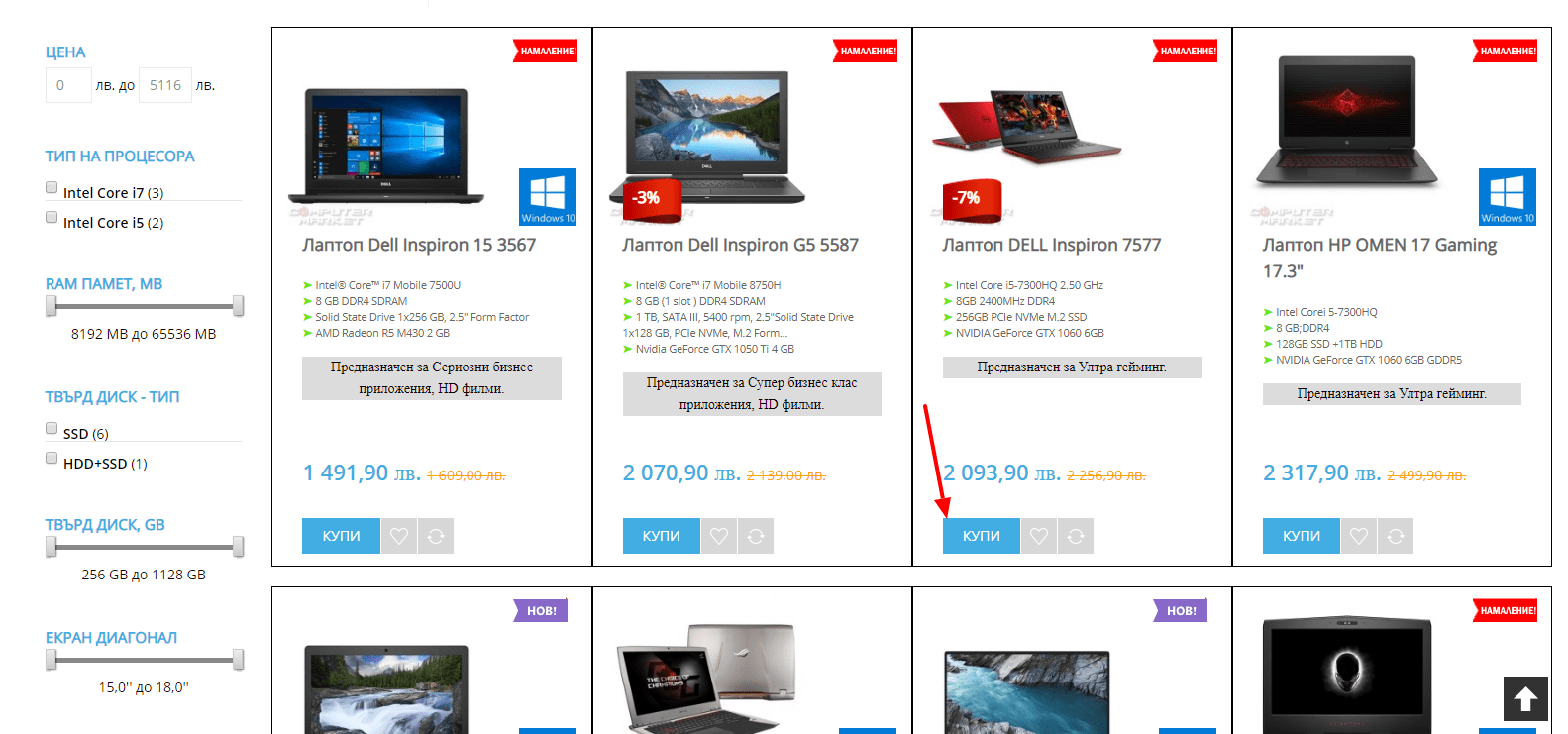Click the maximum price input field
This screenshot has width=1568, height=734.
pyautogui.click(x=165, y=85)
